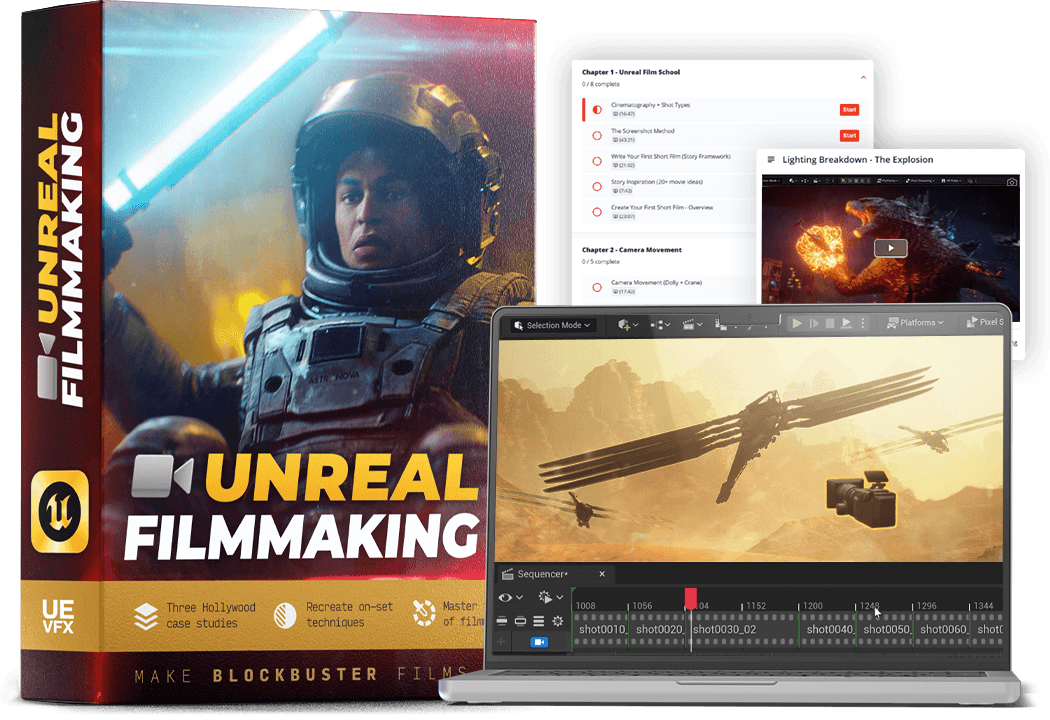Select the shot0060 clip in Sequencer
Viewport: 1050px width, 720px height.
[940, 630]
